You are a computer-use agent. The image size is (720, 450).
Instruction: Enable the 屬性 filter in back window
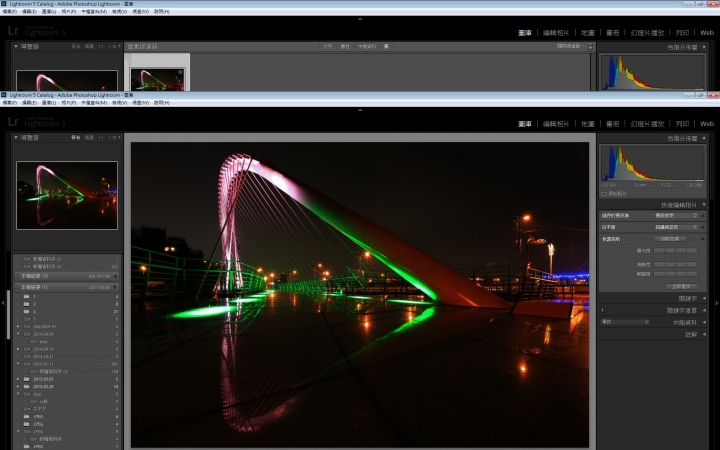pos(345,46)
